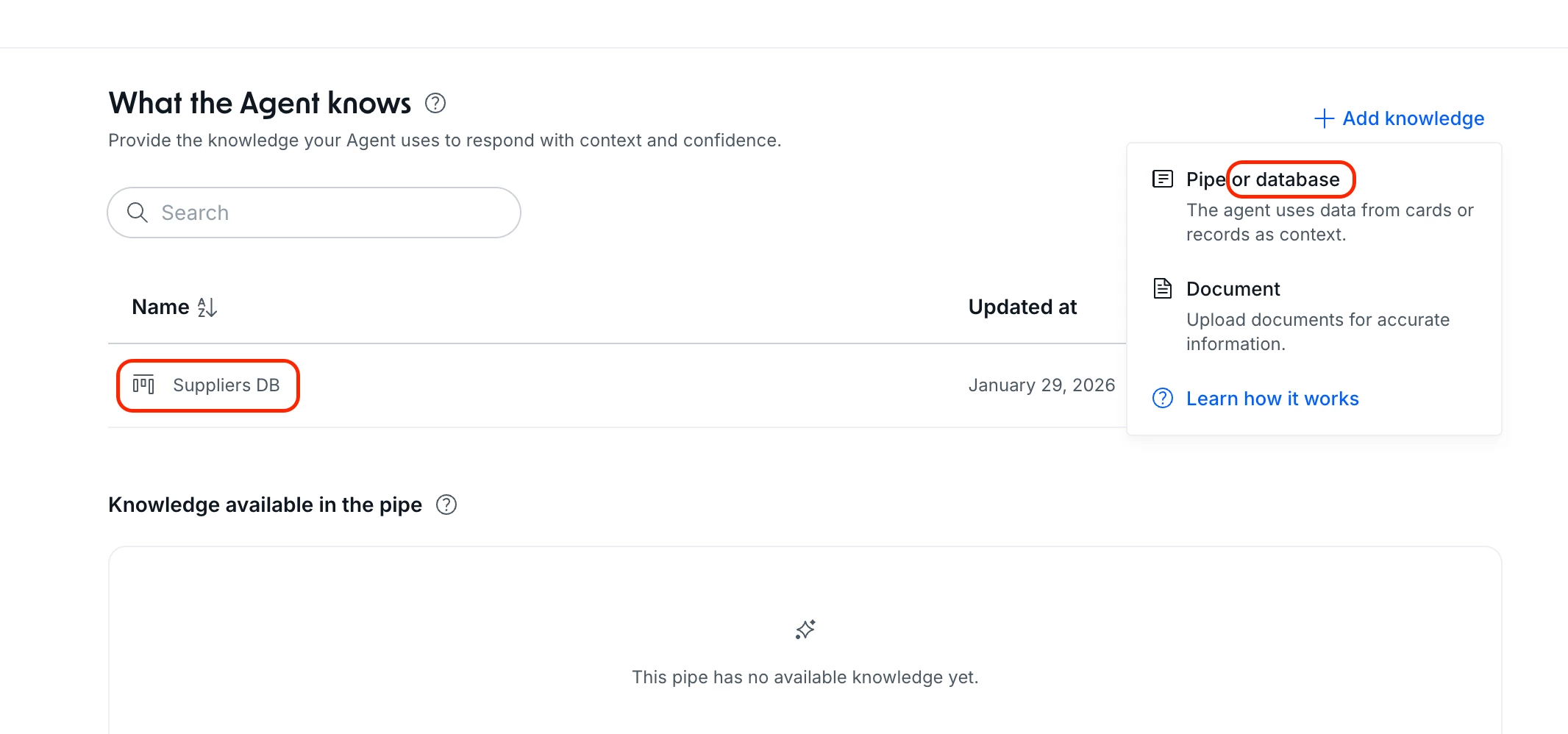Click the Document file icon

point(1163,288)
